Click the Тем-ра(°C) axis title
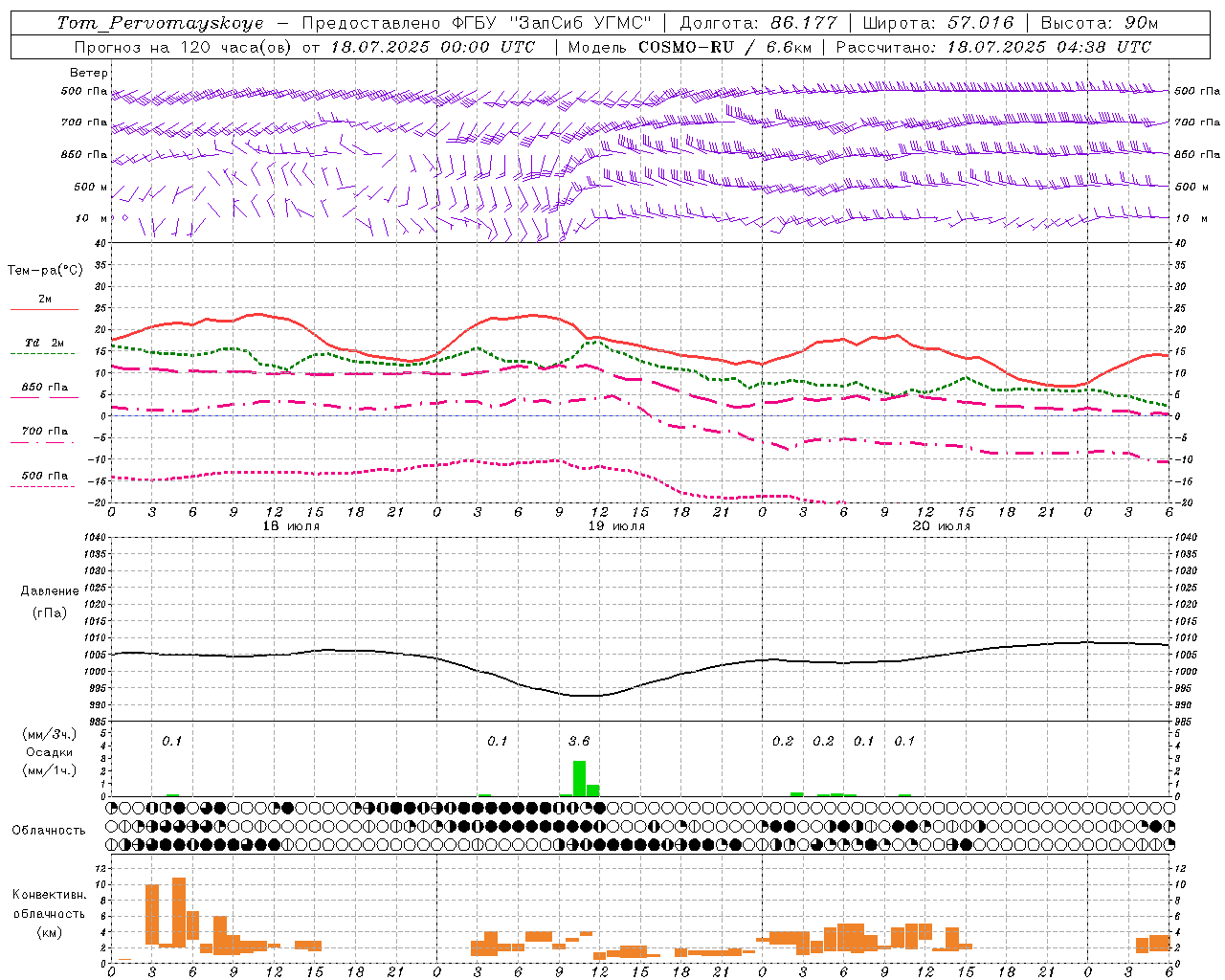1225x980 pixels. pyautogui.click(x=45, y=270)
